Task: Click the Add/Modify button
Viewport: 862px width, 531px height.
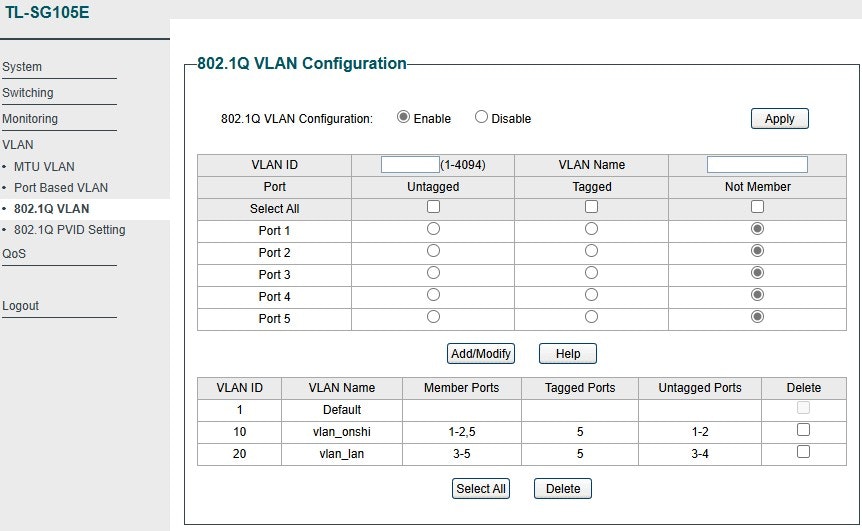Action: 480,353
